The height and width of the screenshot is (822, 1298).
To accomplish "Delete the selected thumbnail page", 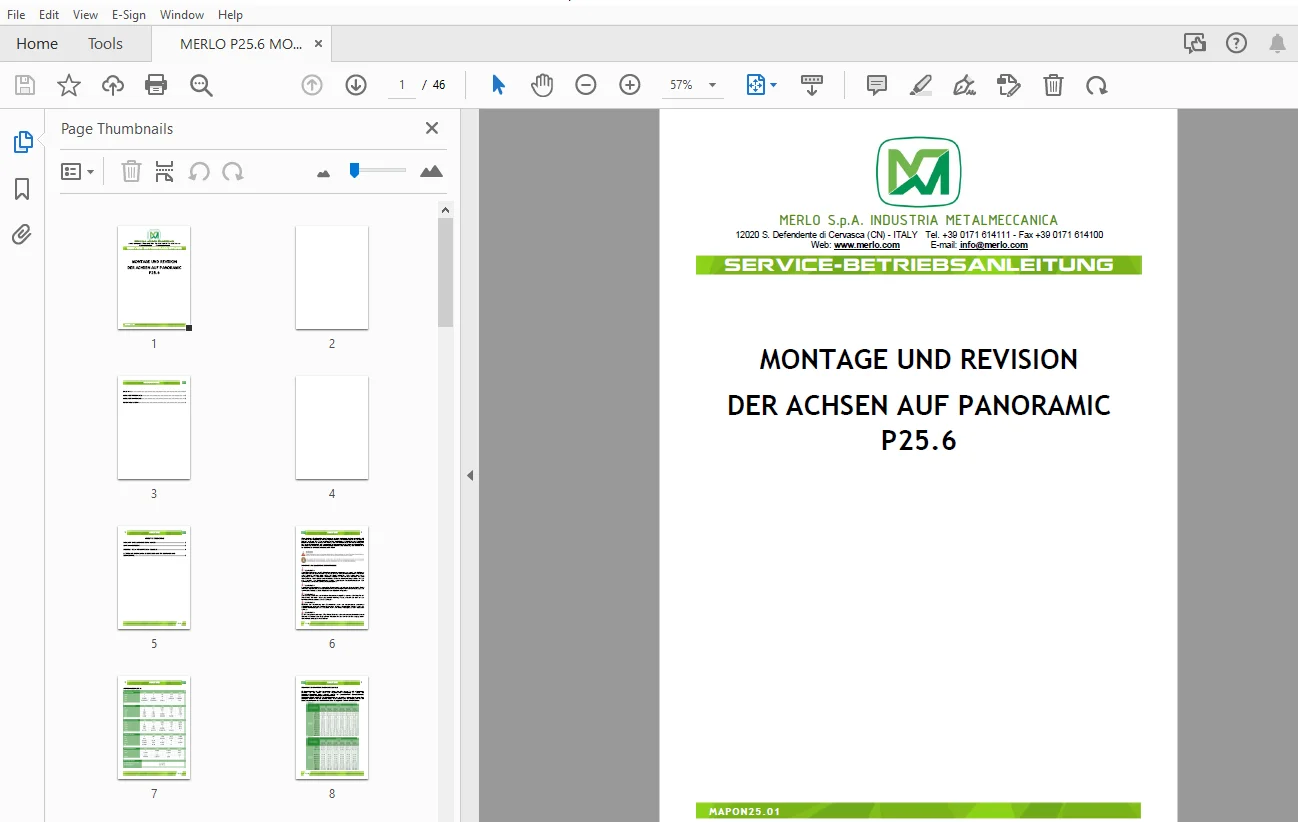I will (x=131, y=172).
